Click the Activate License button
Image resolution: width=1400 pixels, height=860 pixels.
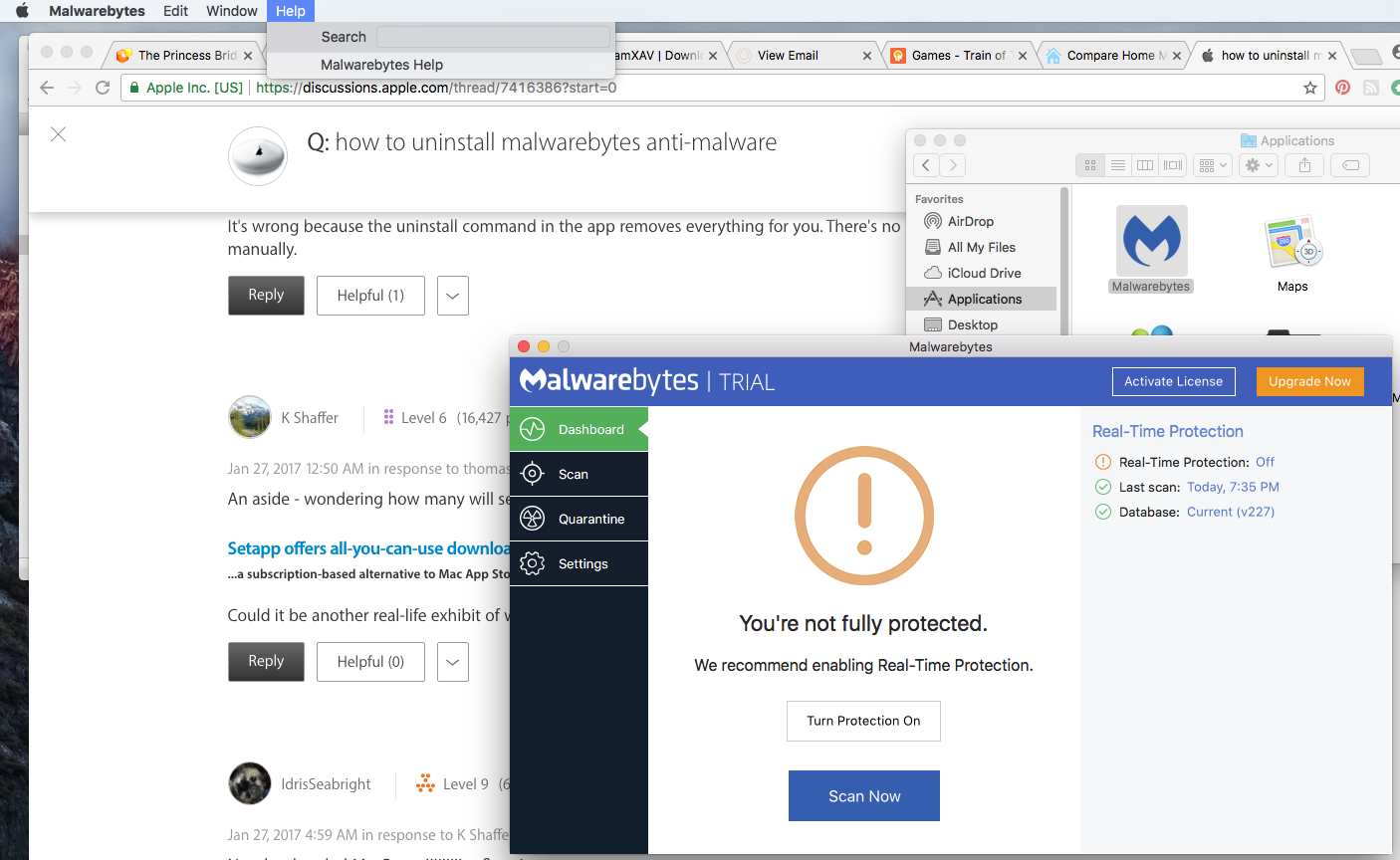(1173, 381)
